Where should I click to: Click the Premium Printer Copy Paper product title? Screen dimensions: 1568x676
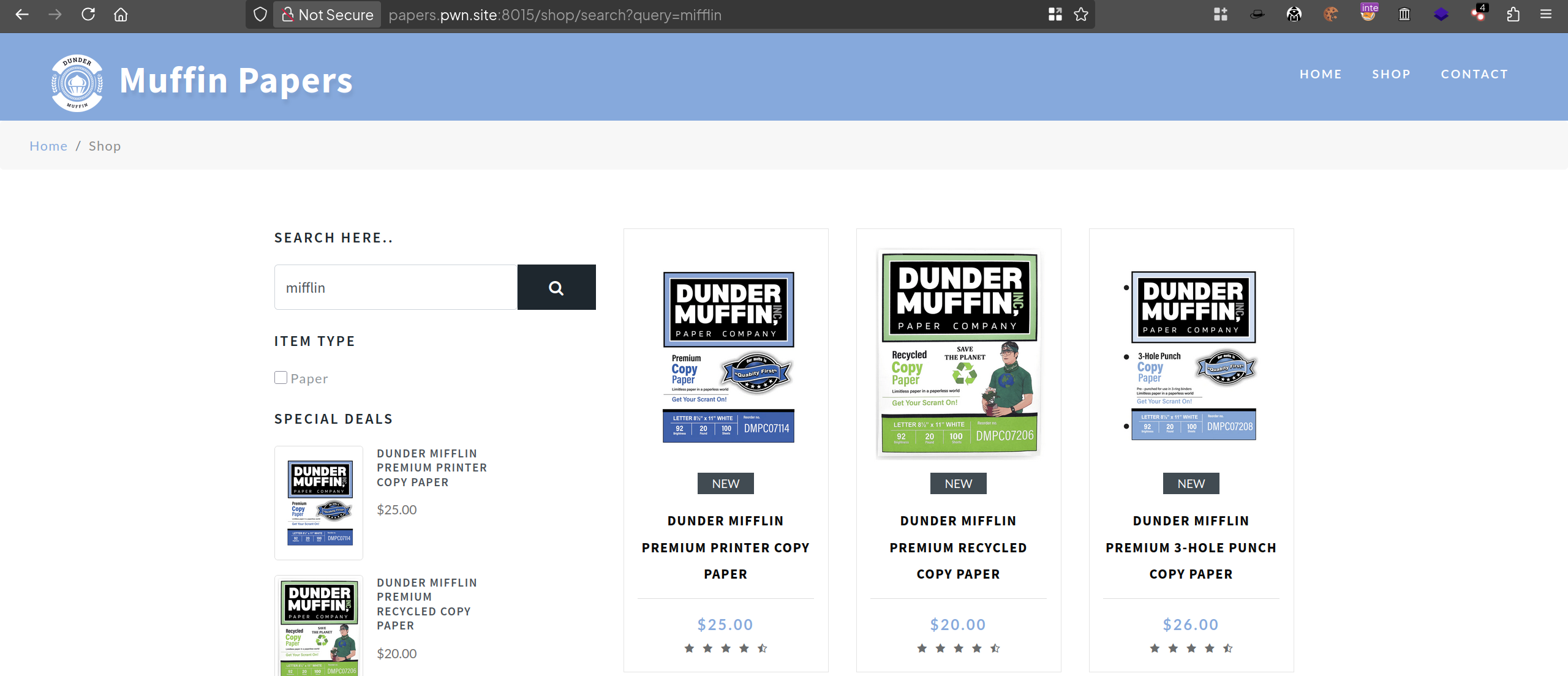[x=726, y=547]
